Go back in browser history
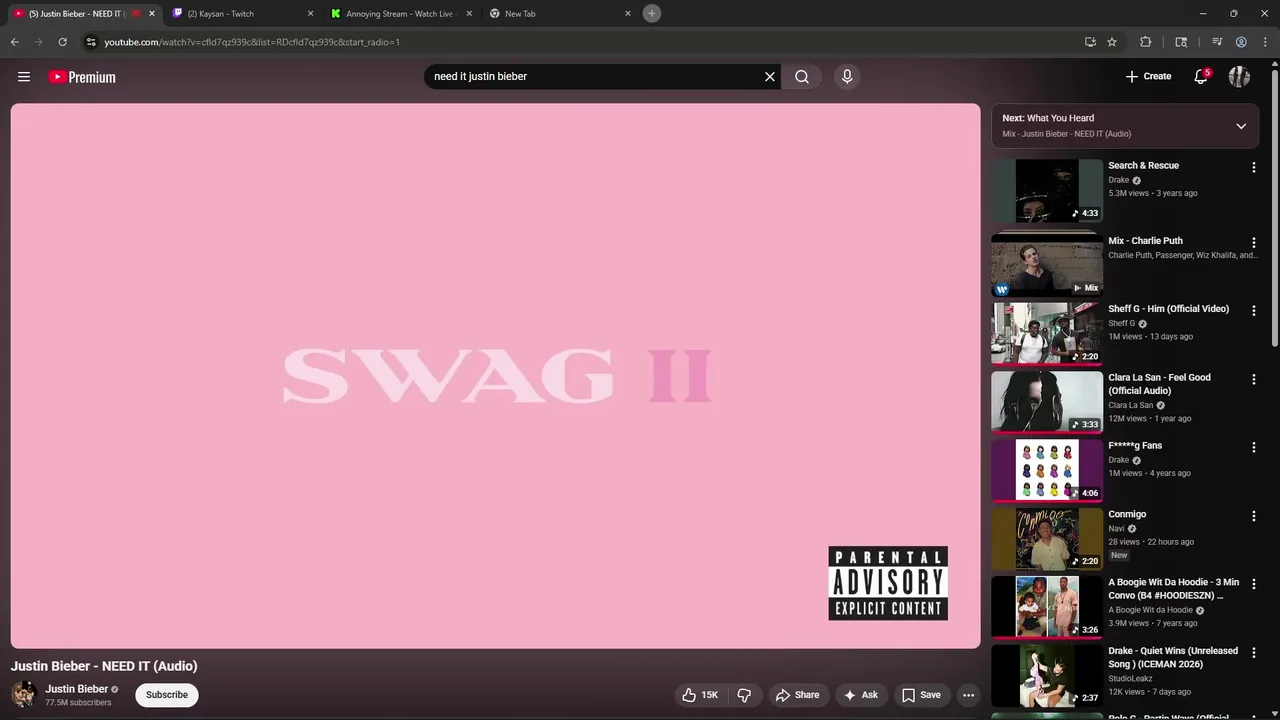Screen dimensions: 1280x720 pos(14,42)
